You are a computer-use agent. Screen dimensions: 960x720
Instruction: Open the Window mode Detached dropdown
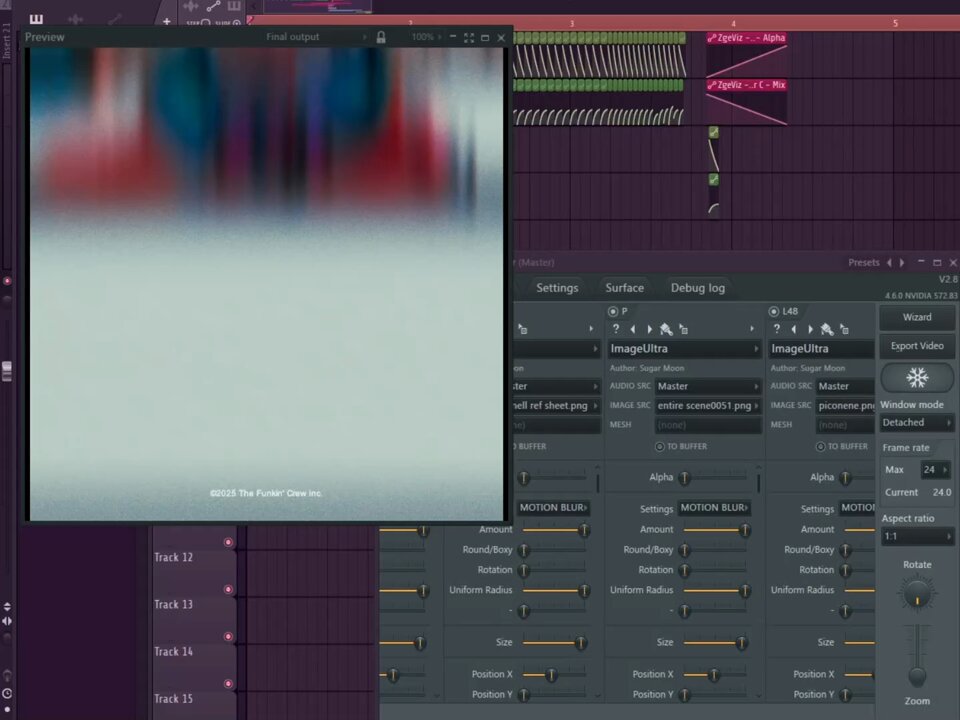917,422
